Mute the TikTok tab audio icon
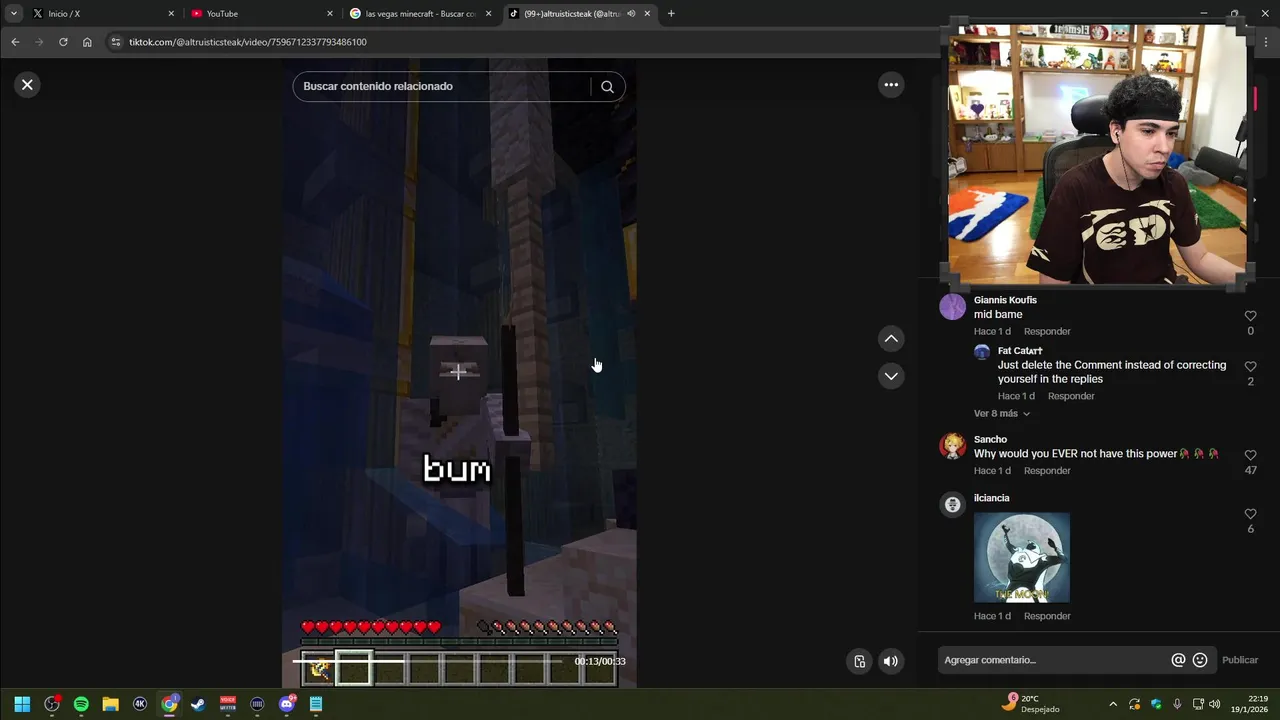The image size is (1280, 720). [631, 14]
